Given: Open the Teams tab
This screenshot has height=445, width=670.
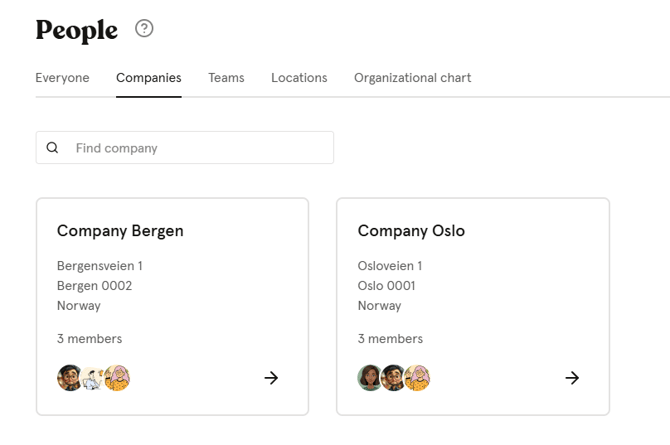Looking at the screenshot, I should 226,78.
